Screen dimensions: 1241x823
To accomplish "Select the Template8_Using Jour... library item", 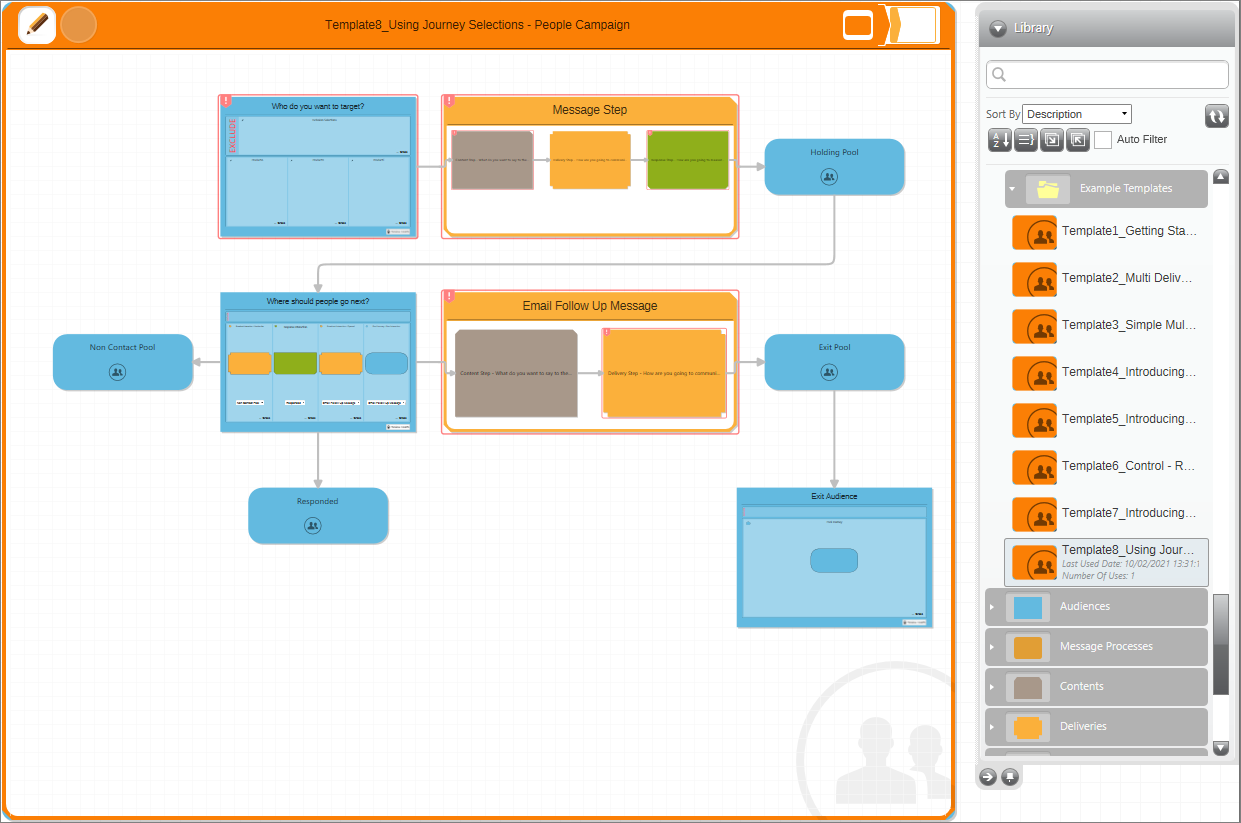I will pos(1106,562).
